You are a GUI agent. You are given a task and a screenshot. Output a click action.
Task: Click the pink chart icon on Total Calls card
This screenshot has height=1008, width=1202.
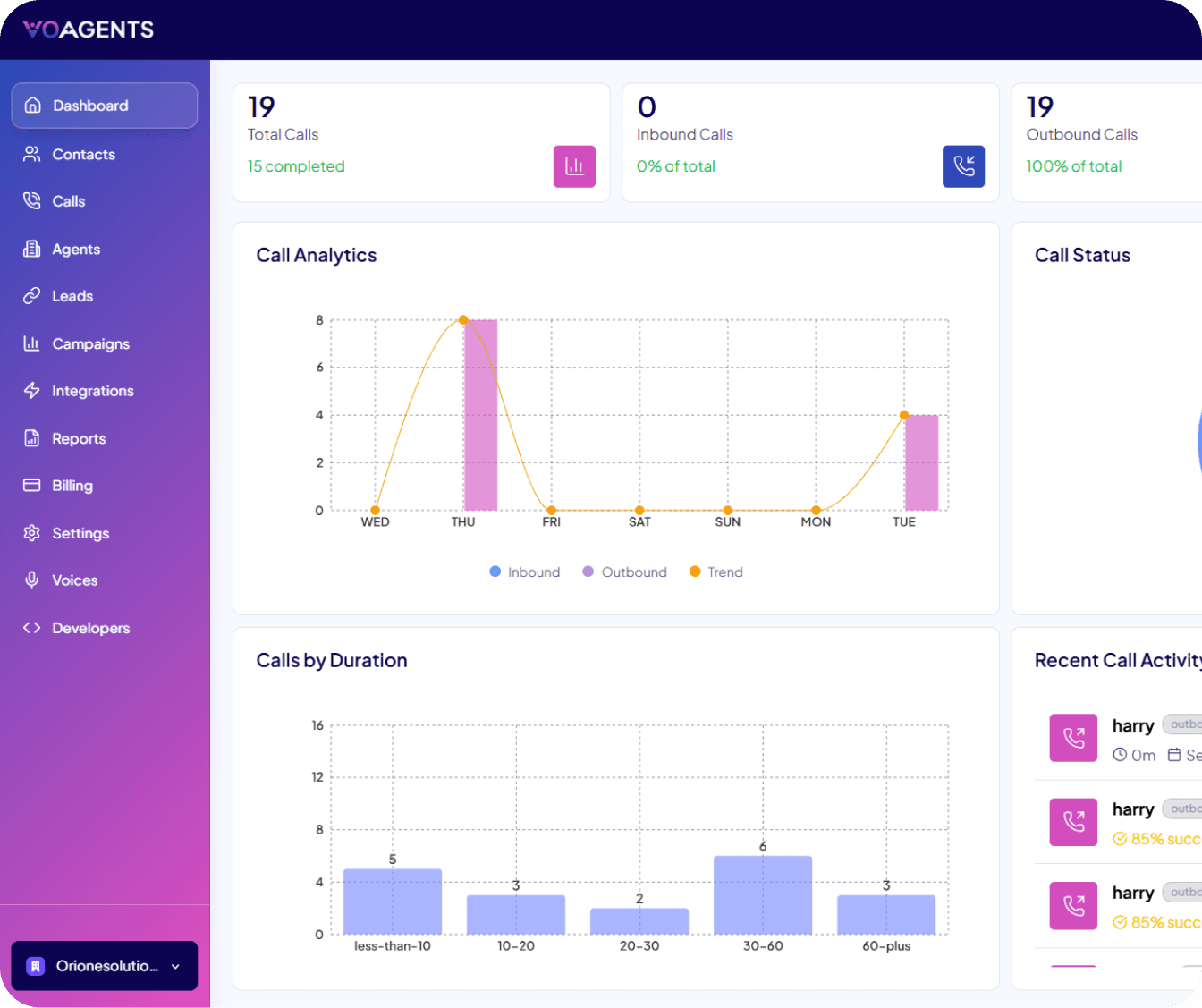point(574,166)
